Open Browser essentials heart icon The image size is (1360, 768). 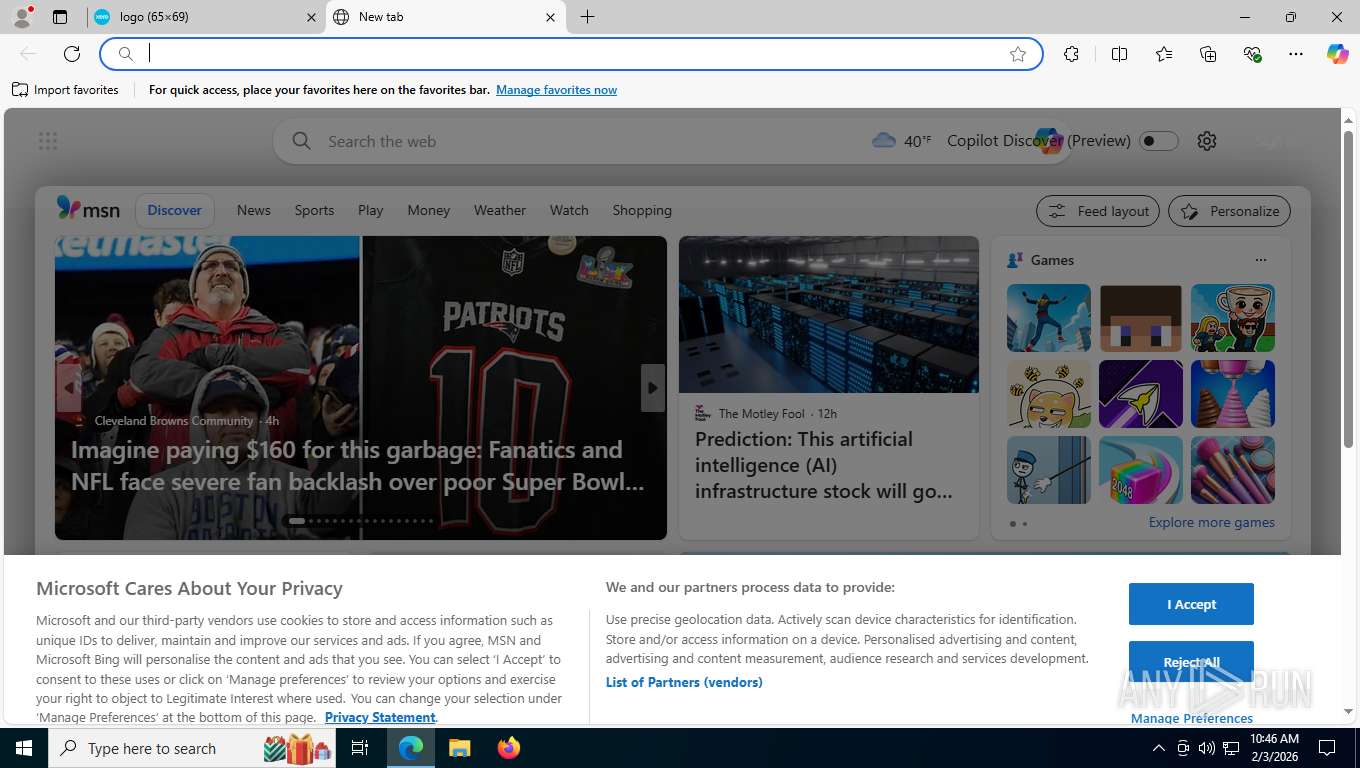[1252, 54]
